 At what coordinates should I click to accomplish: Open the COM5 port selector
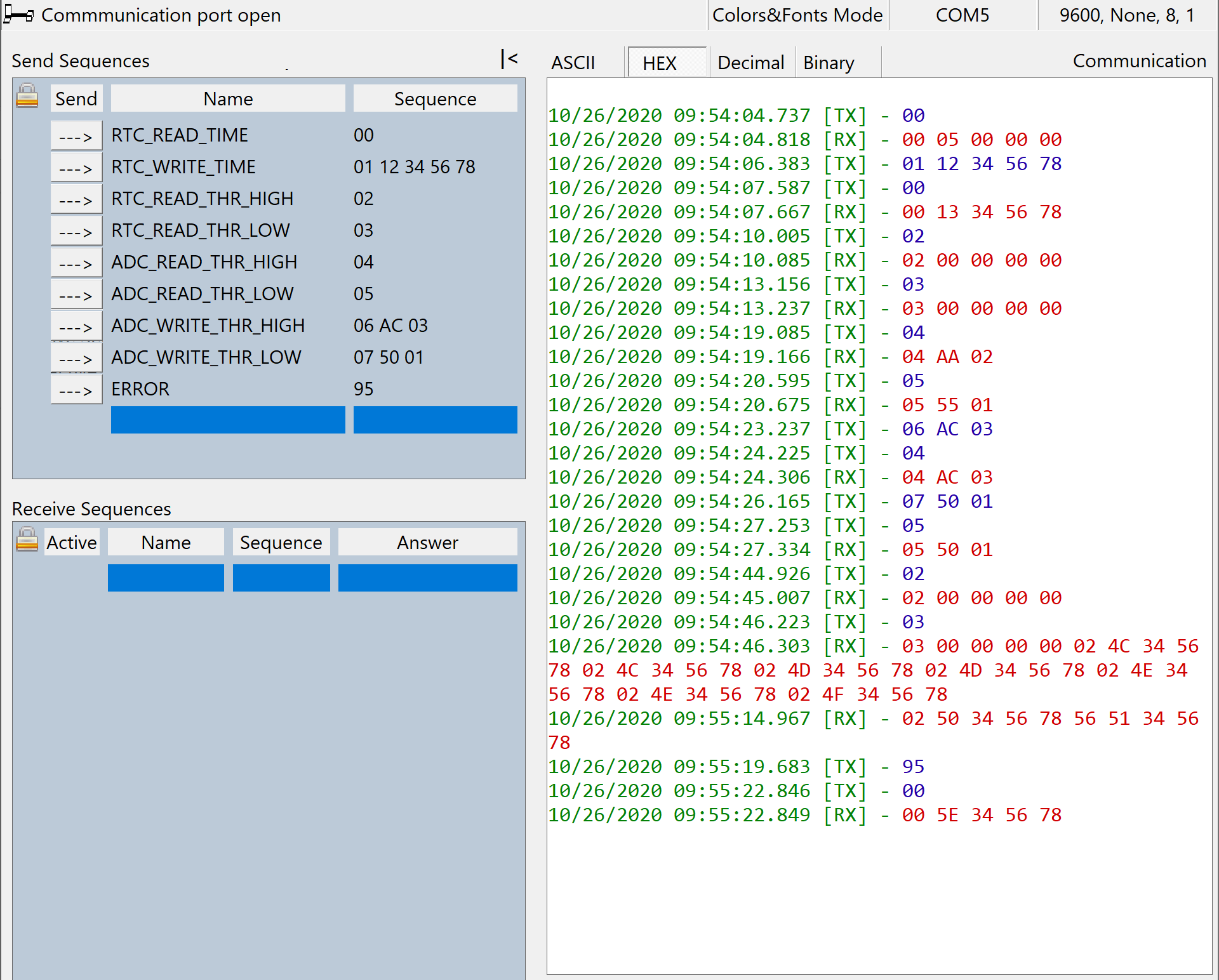click(962, 15)
